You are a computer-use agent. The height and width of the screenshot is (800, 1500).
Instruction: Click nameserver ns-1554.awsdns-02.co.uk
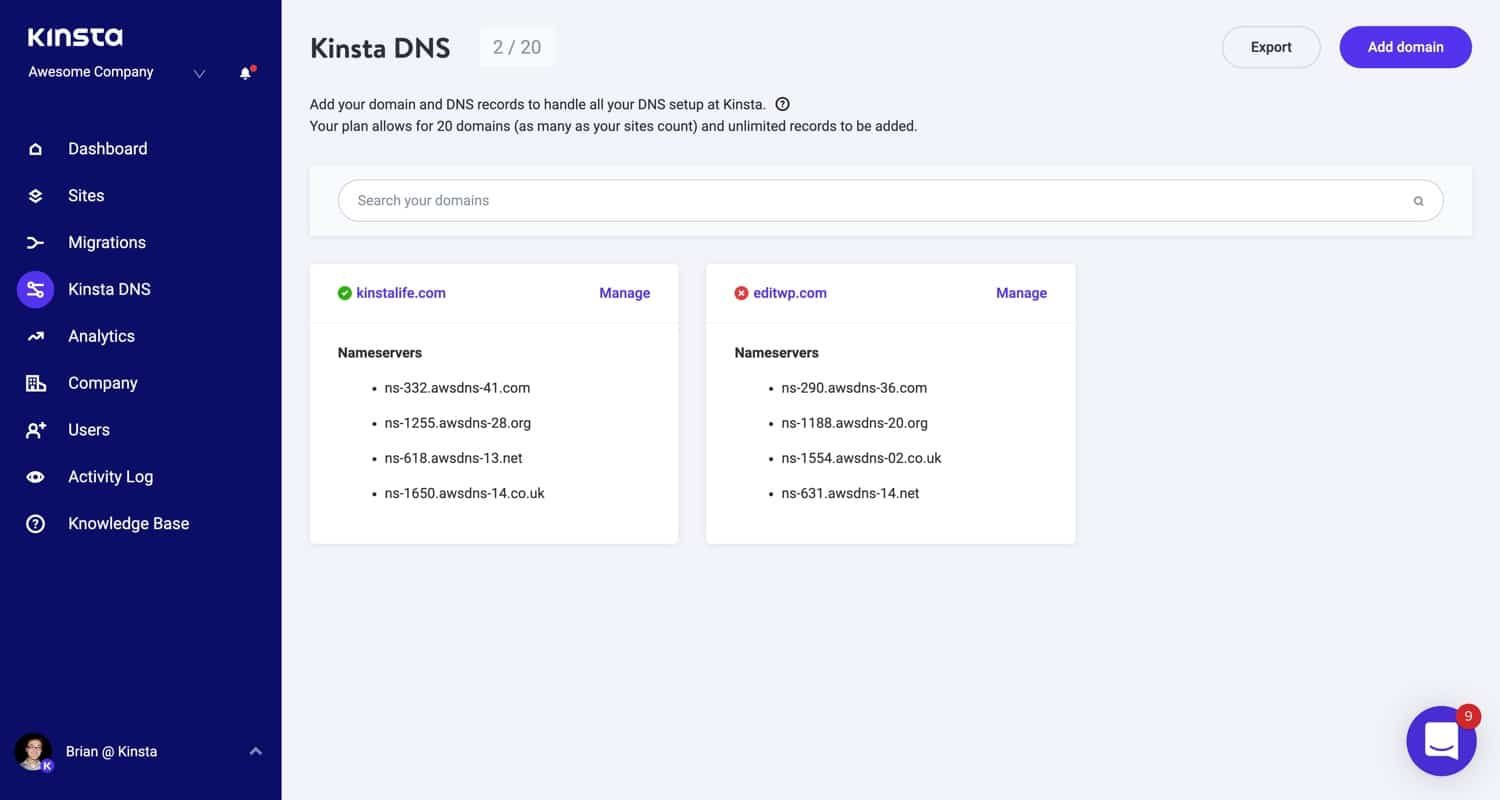point(862,458)
